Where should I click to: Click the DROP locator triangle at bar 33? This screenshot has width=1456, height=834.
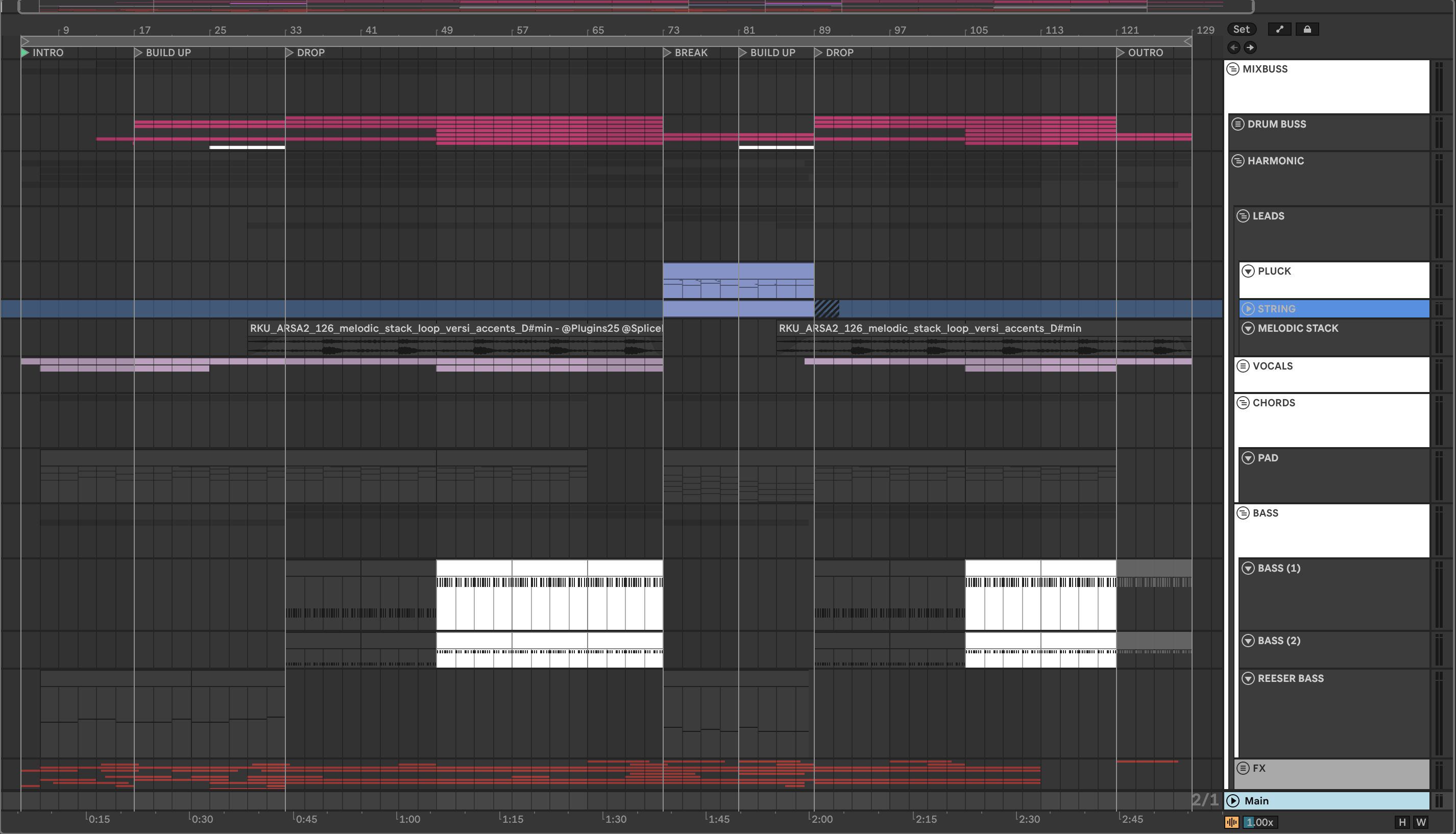click(x=289, y=53)
